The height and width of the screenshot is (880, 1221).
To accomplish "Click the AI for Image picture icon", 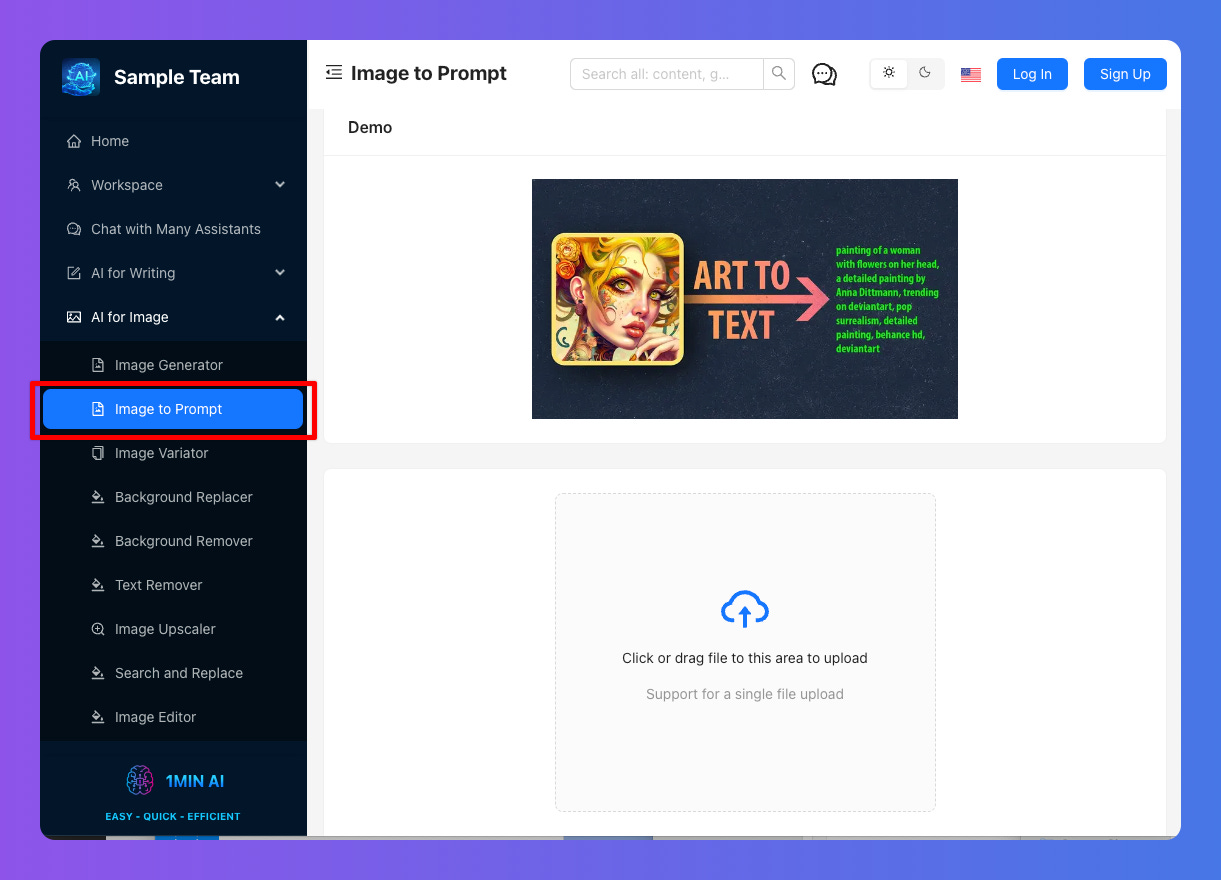I will point(74,317).
